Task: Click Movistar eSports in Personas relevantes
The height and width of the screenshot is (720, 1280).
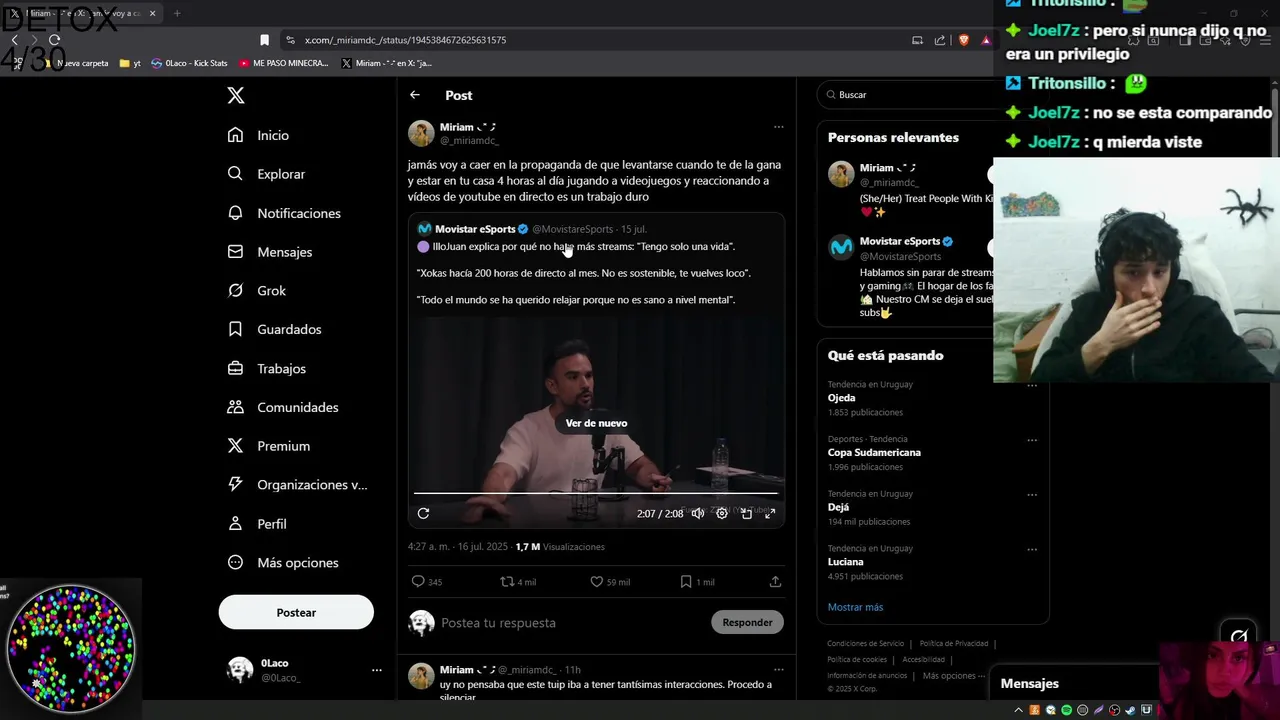Action: click(899, 241)
